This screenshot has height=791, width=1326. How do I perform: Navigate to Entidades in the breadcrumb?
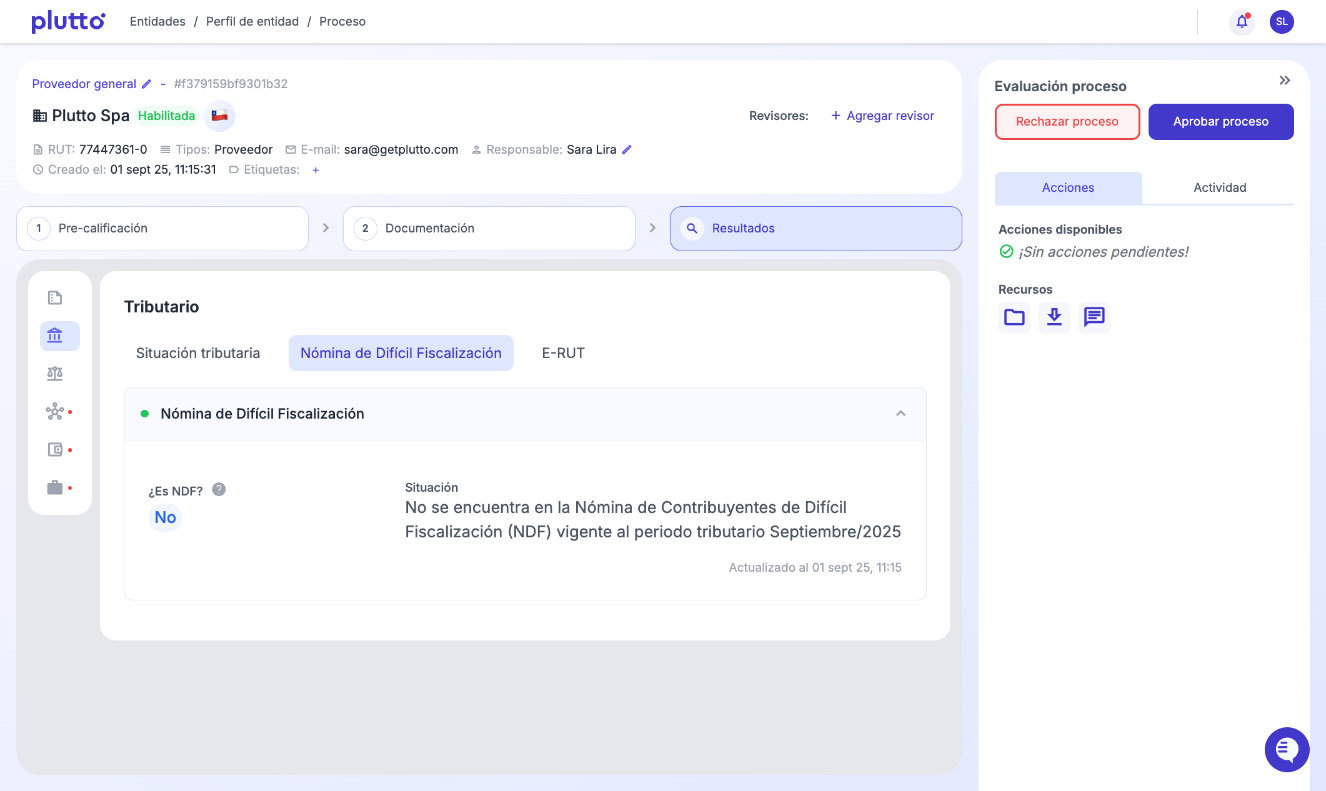coord(157,20)
